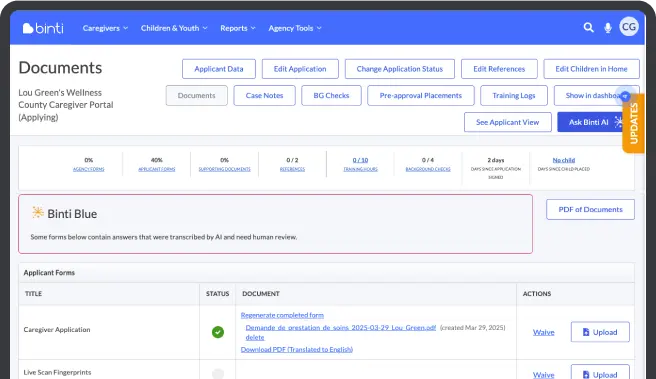Open Training Logs

(514, 95)
